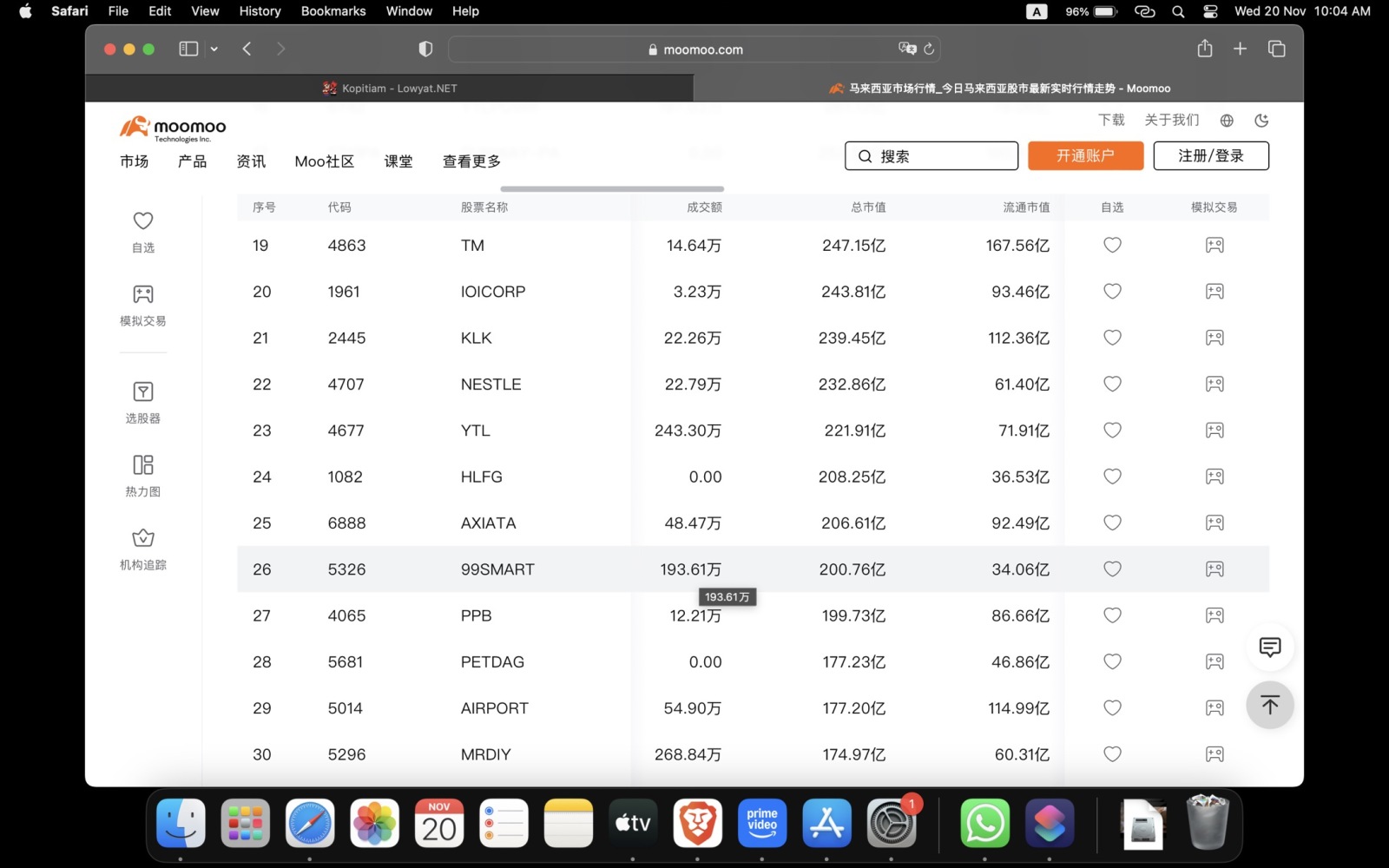Click the globe language icon
1389x868 pixels.
(x=1227, y=121)
